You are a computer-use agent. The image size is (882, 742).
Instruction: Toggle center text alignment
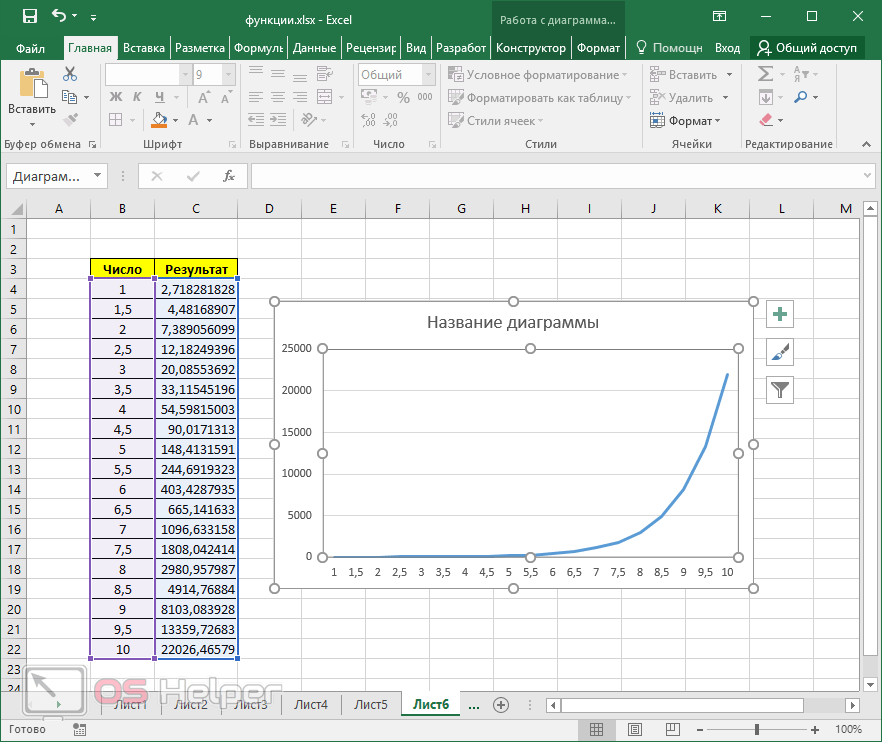pos(278,97)
